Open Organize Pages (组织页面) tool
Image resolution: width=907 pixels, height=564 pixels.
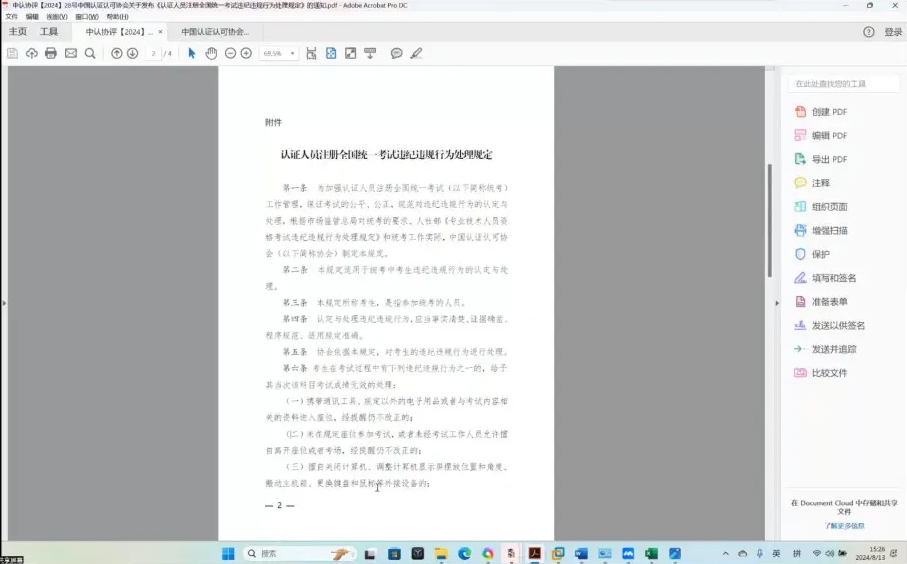821,207
